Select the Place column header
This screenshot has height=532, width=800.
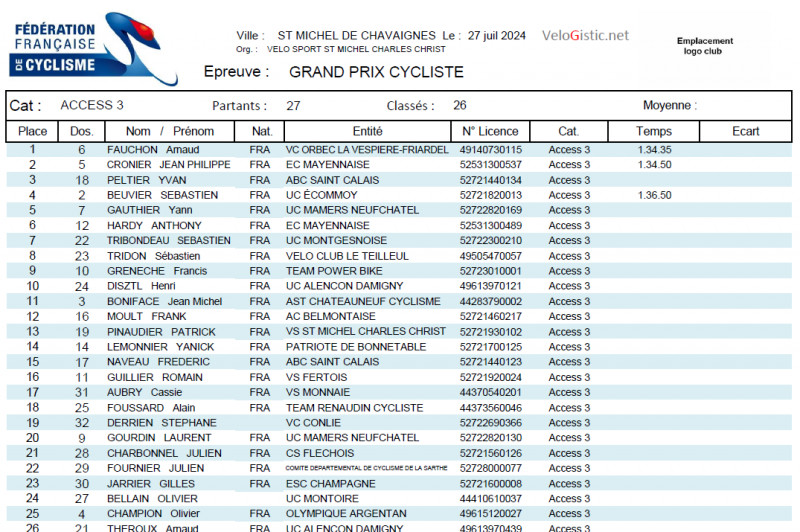tap(33, 131)
